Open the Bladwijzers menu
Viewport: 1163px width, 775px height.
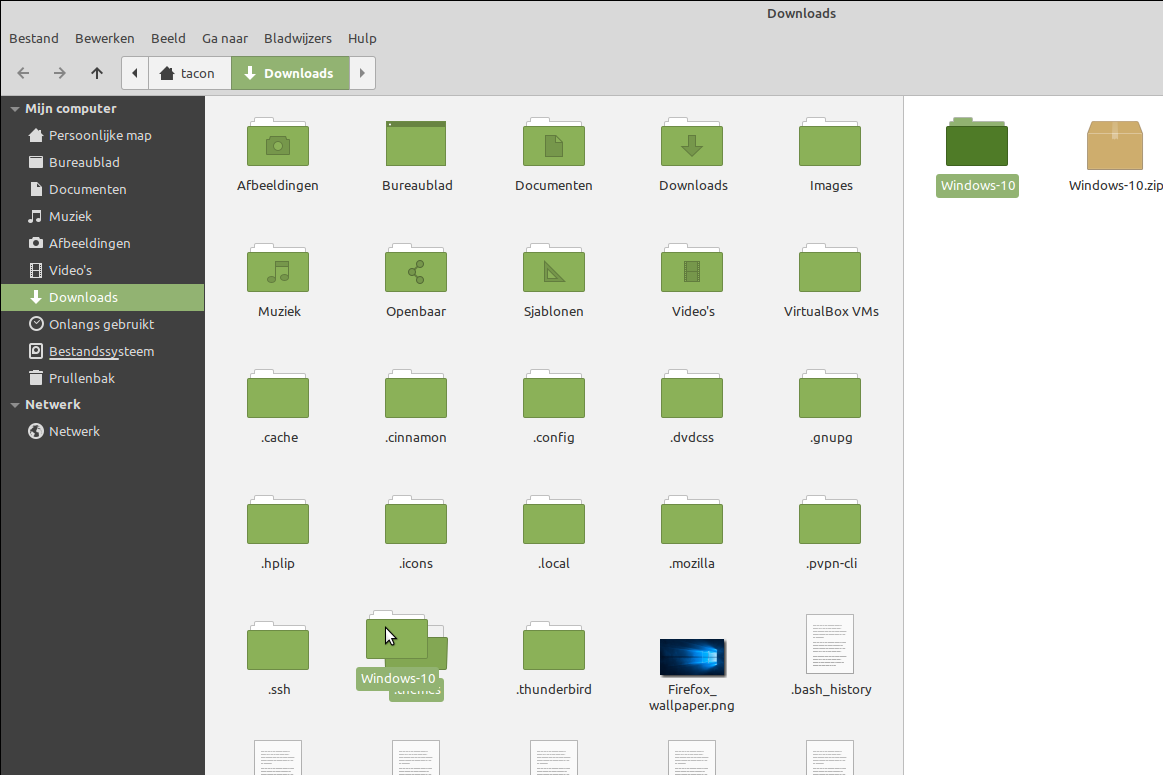[298, 38]
